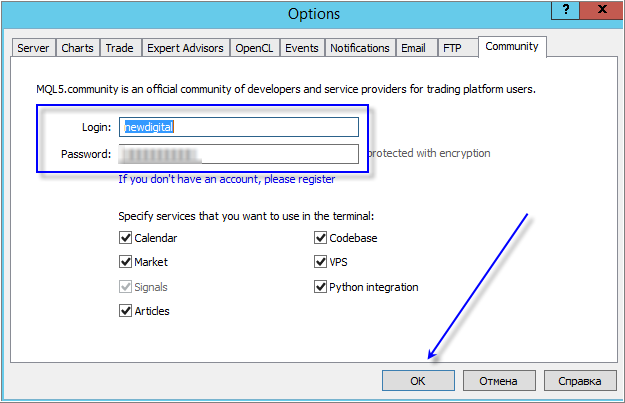Show the Notifications tab
625x403 pixels.
click(x=359, y=48)
